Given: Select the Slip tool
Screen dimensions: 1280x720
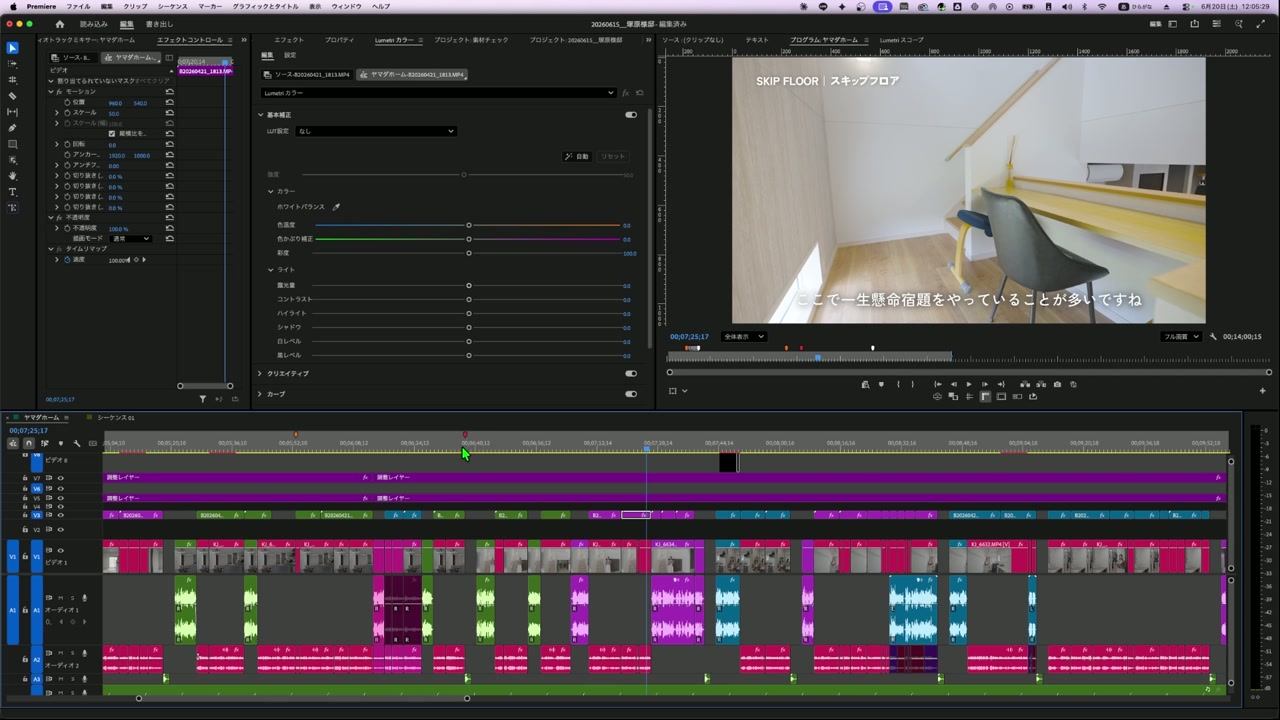Looking at the screenshot, I should click(13, 112).
